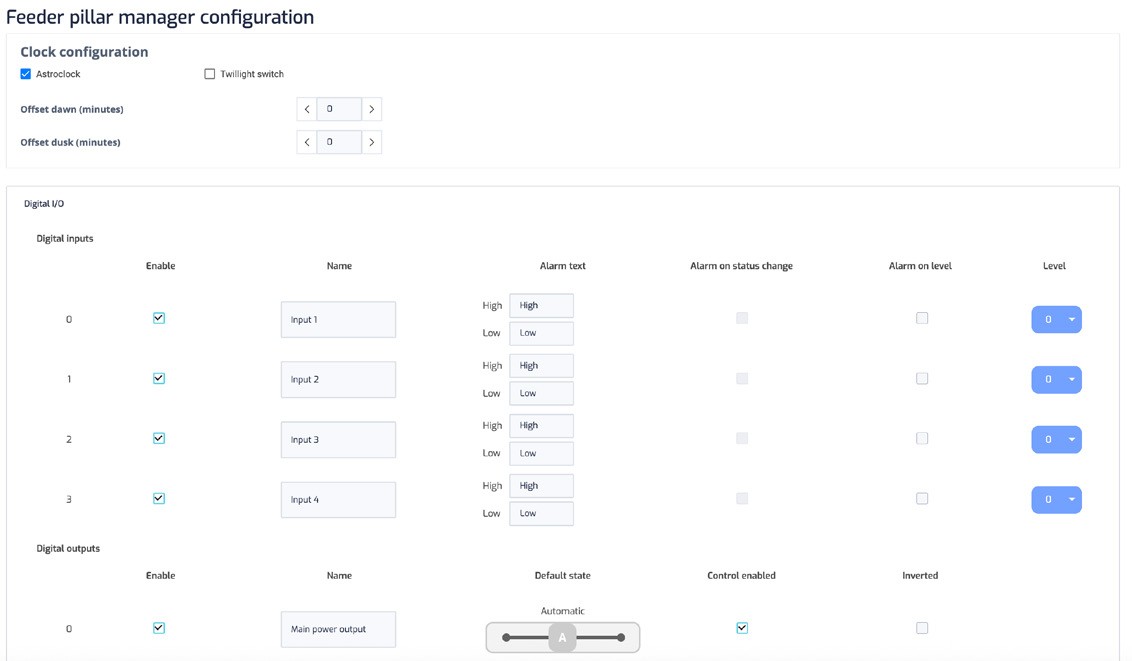Toggle Enable checkbox for digital input 2
Viewport: 1132px width, 661px height.
pyautogui.click(x=159, y=438)
